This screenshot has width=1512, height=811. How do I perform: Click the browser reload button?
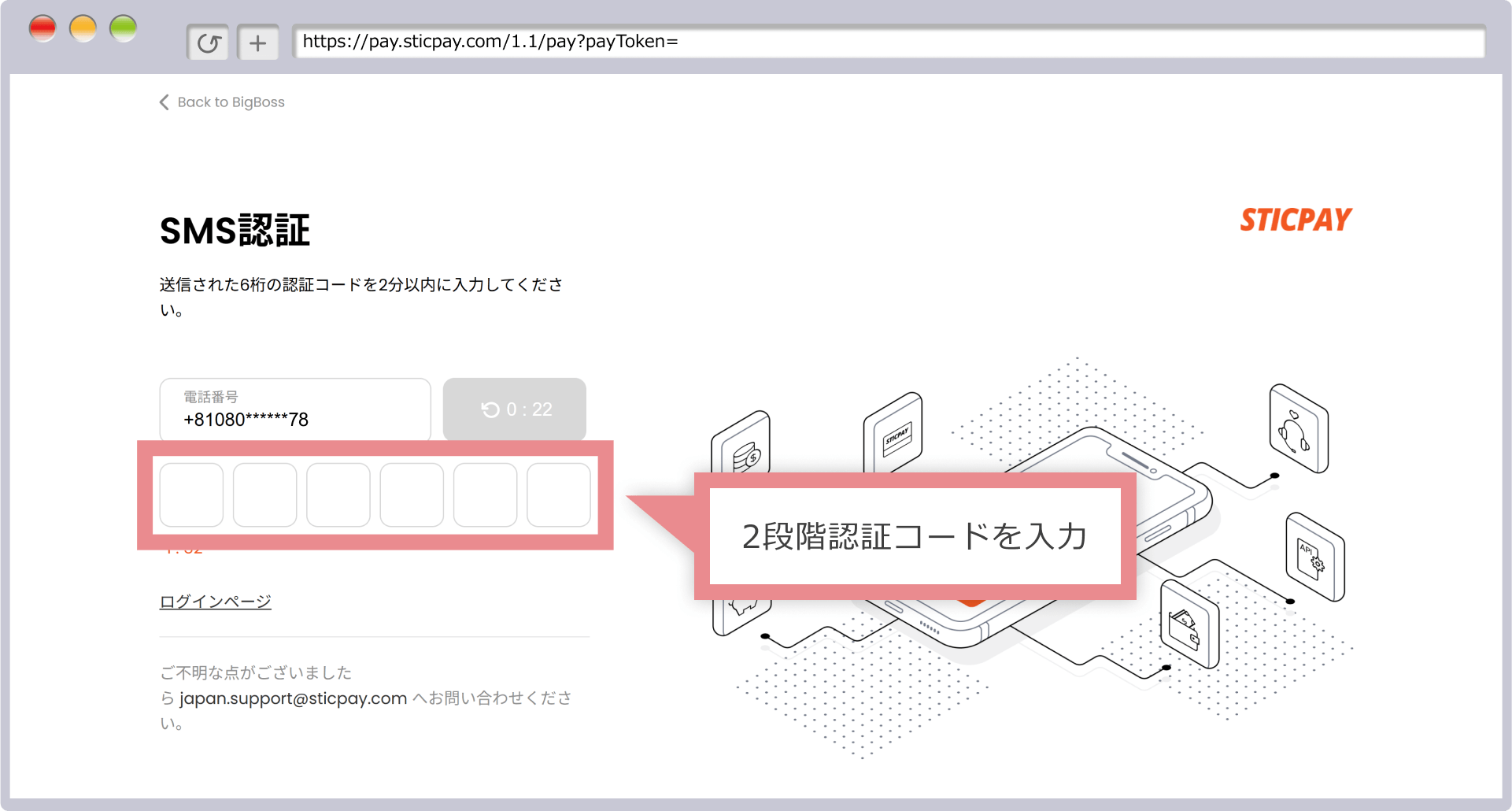pyautogui.click(x=208, y=43)
